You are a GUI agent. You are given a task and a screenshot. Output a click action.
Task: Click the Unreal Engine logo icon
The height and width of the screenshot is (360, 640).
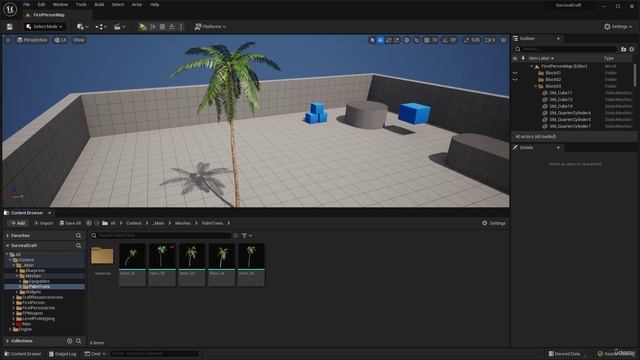pos(10,9)
